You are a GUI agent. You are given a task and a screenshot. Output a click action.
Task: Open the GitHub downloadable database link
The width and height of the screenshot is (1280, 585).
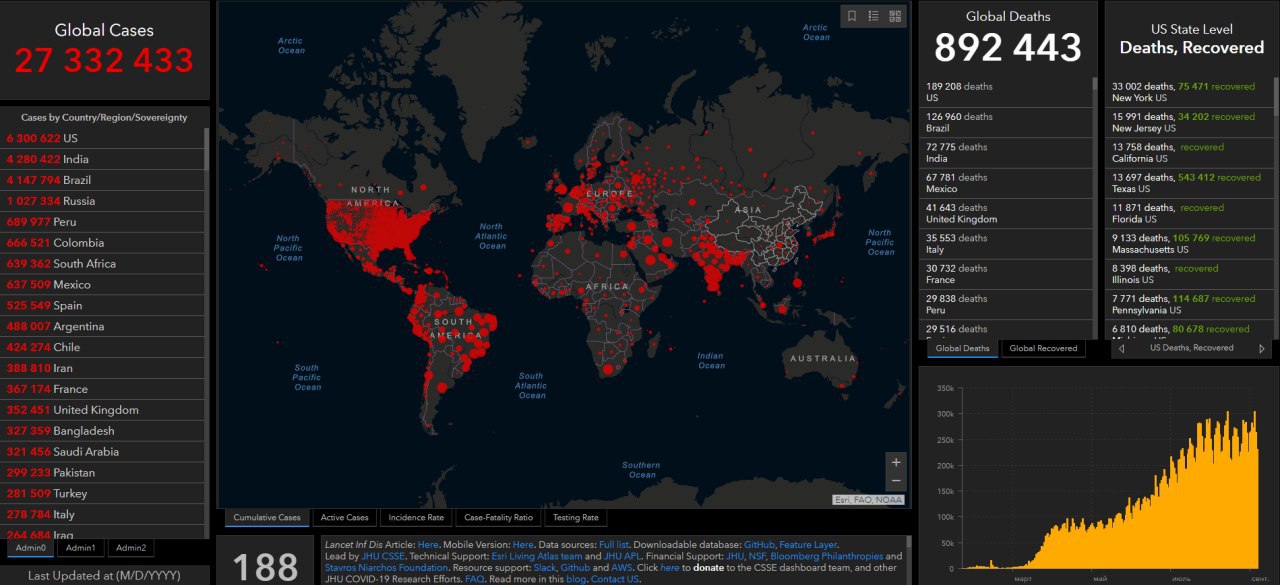pos(760,544)
